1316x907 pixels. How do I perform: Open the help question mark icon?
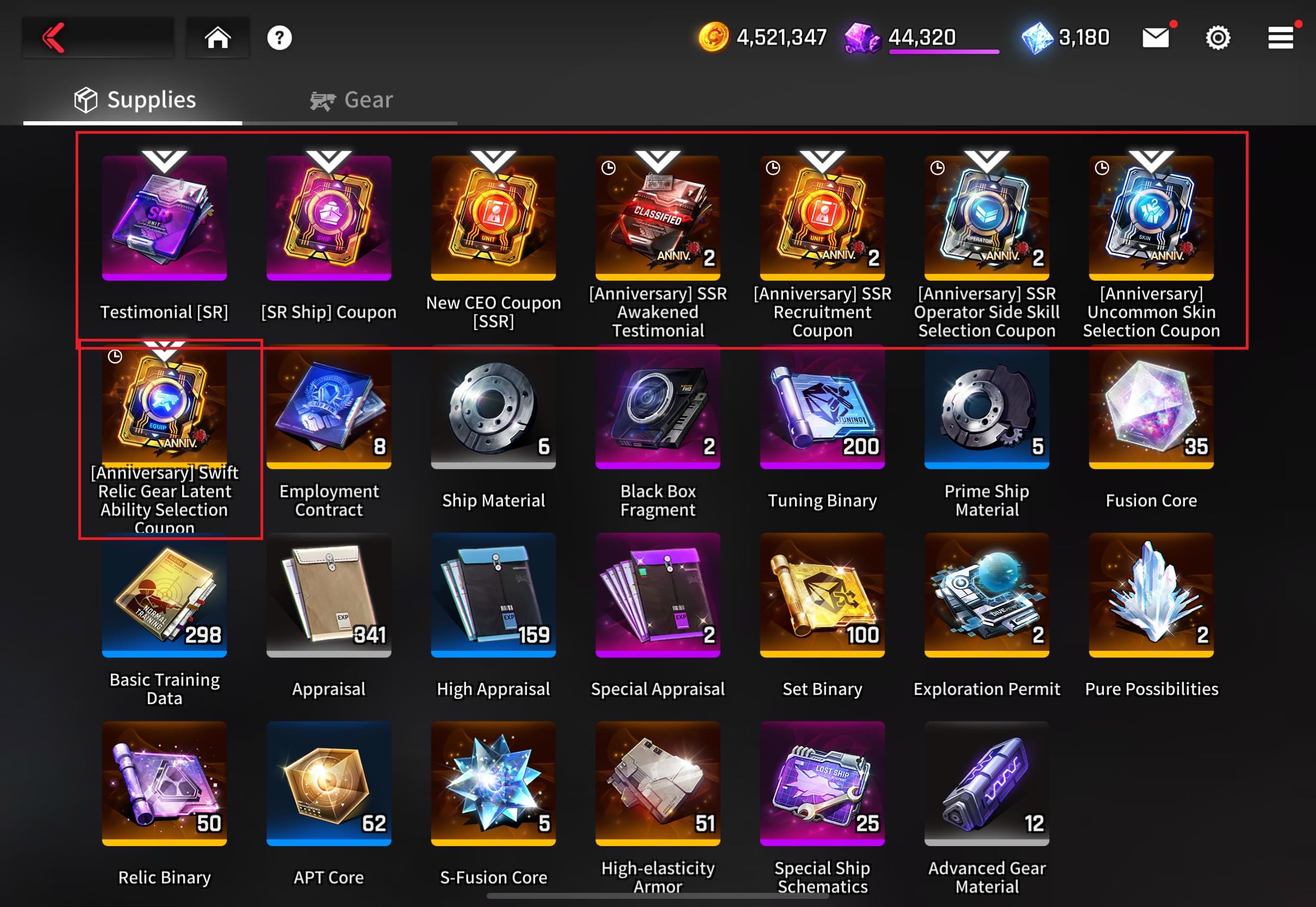[279, 38]
